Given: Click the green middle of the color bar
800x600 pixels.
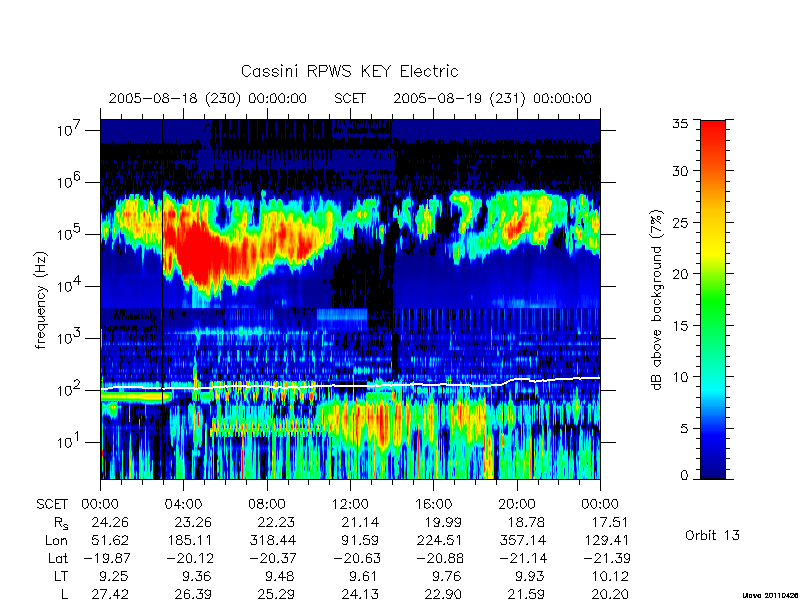Looking at the screenshot, I should point(713,300).
